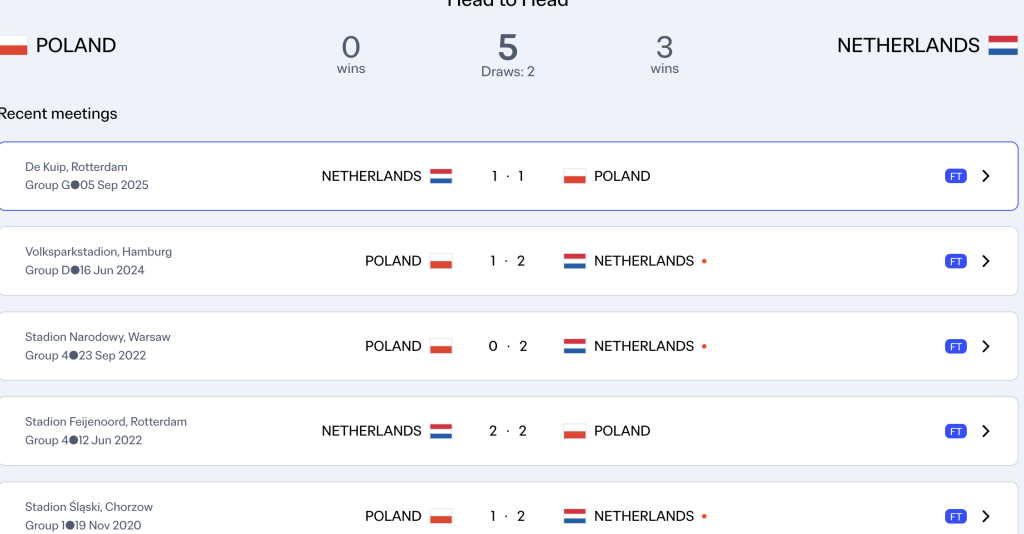This screenshot has width=1024, height=534.
Task: Click the Netherlands flag in the head-to-head header
Action: click(x=1003, y=45)
